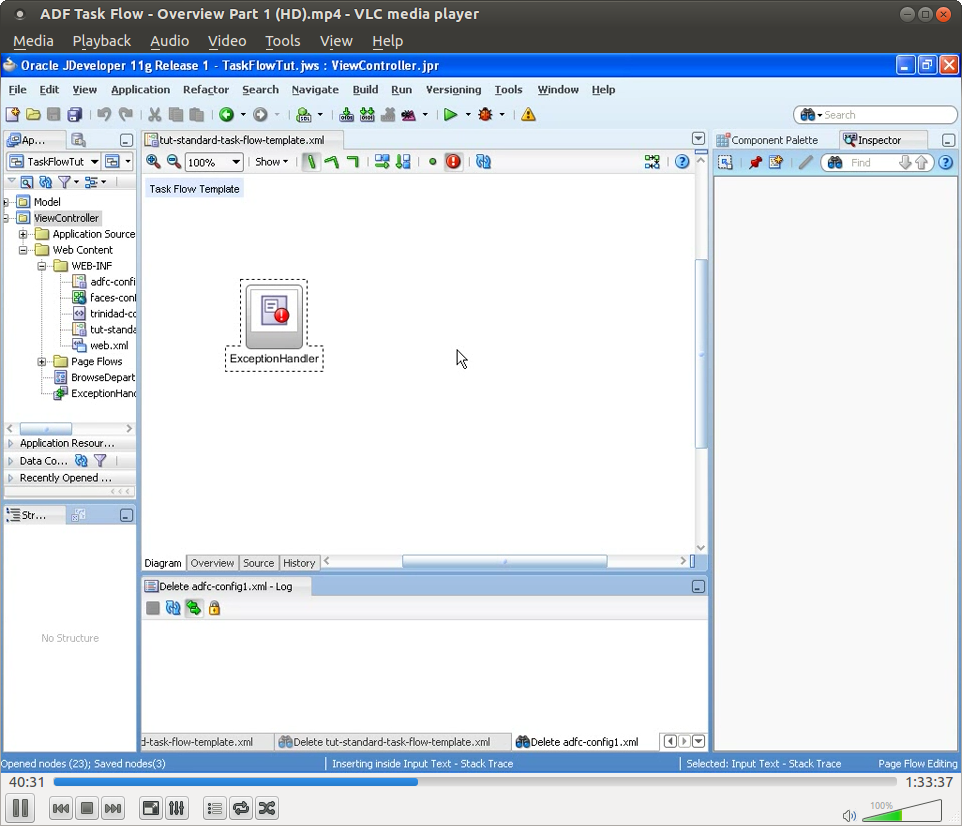This screenshot has width=962, height=826.
Task: Open a file with the Open folder icon
Action: coord(33,114)
